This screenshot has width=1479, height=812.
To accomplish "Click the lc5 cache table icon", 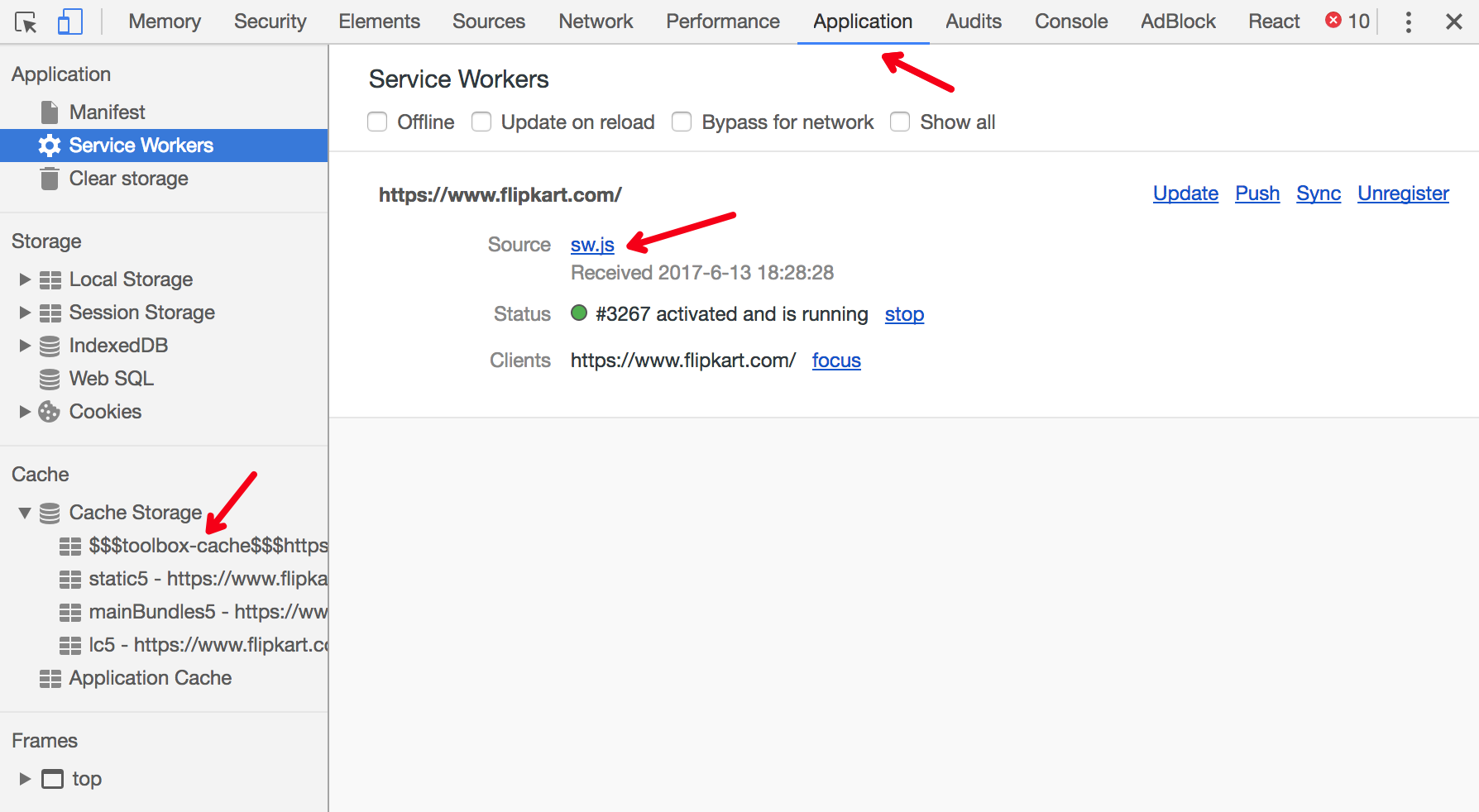I will 70,645.
